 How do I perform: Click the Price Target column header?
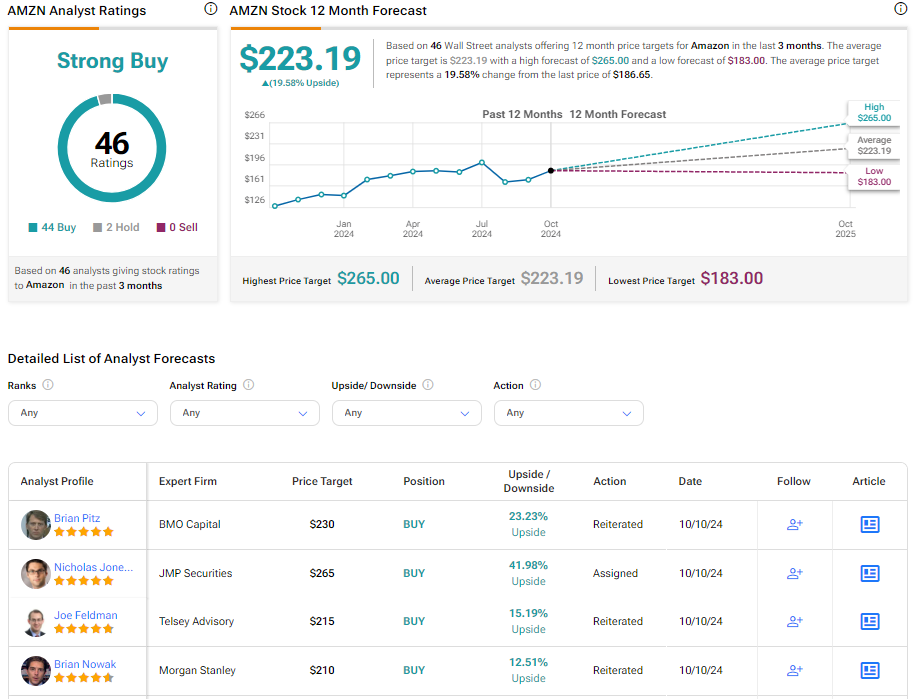click(x=322, y=481)
